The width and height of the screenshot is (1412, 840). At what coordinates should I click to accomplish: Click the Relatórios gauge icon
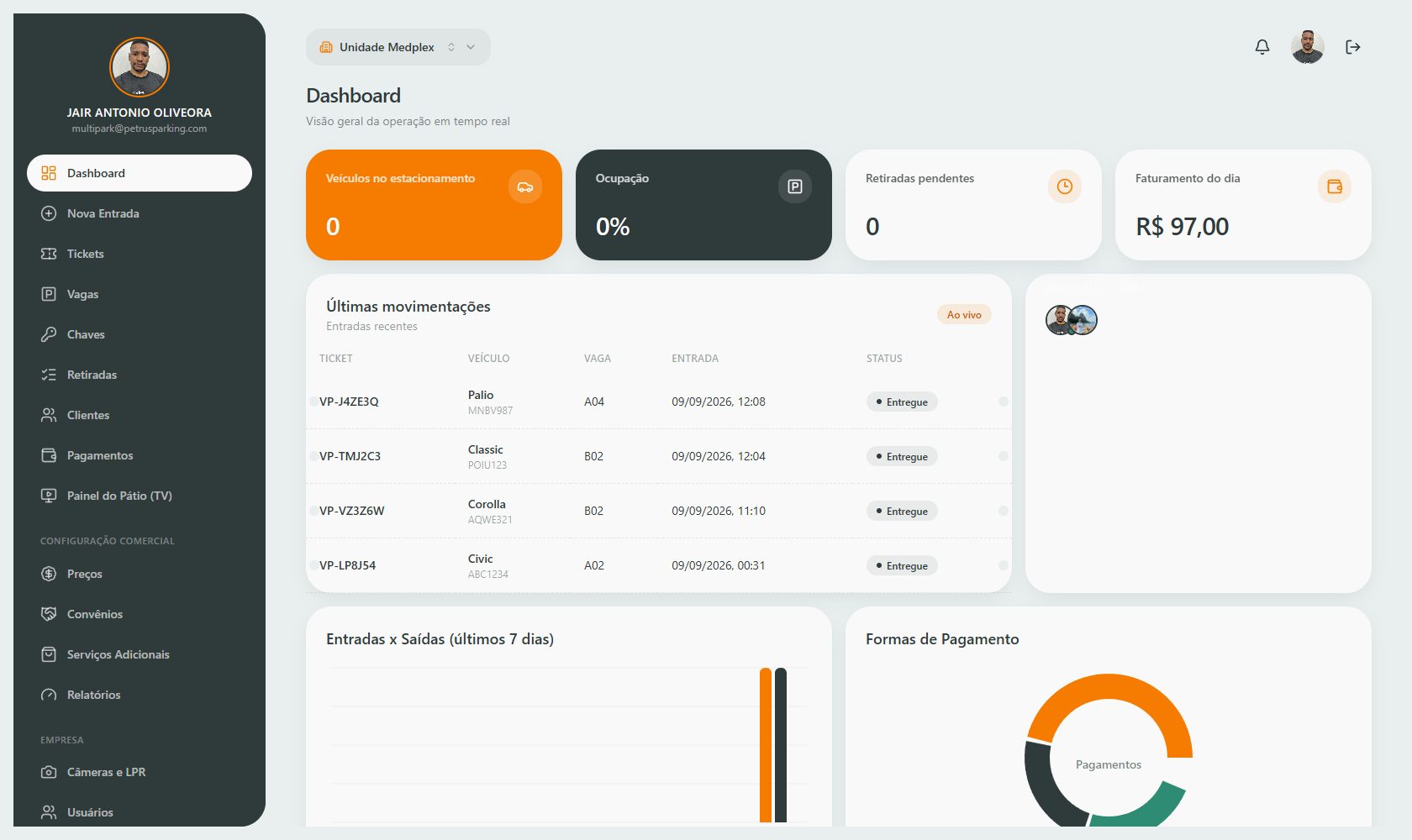pos(49,695)
